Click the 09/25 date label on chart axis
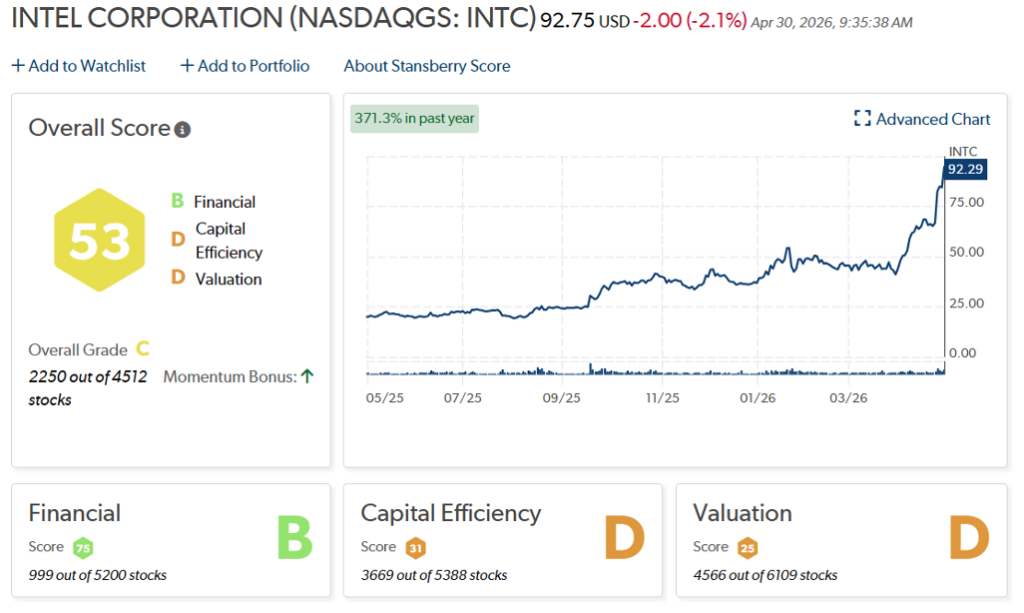Viewport: 1024px width, 613px height. (562, 398)
